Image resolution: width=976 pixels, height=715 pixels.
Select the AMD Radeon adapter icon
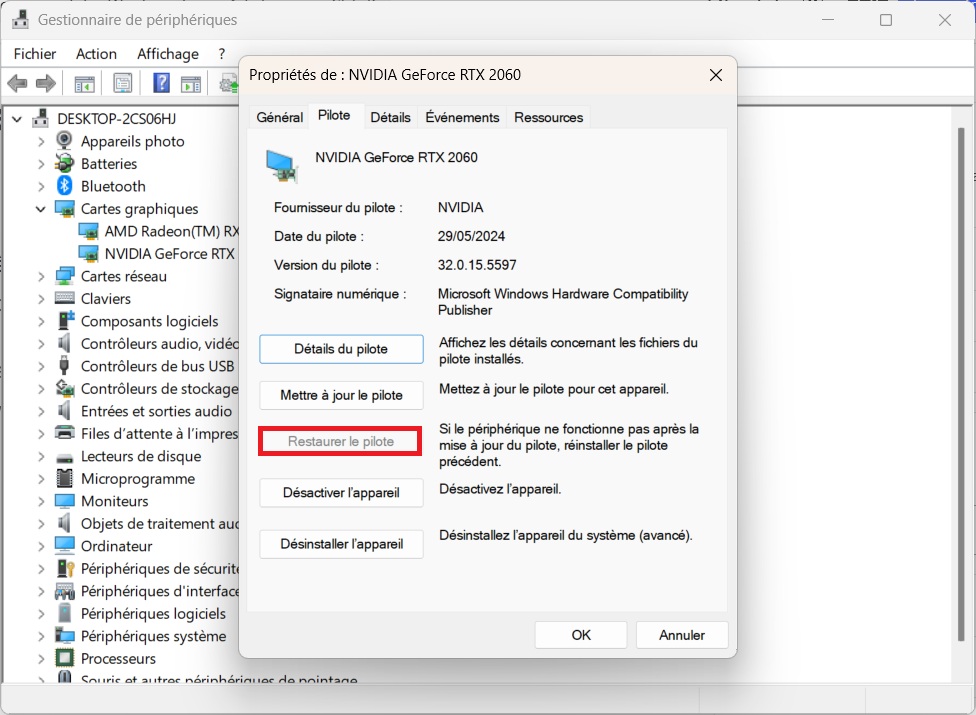88,231
